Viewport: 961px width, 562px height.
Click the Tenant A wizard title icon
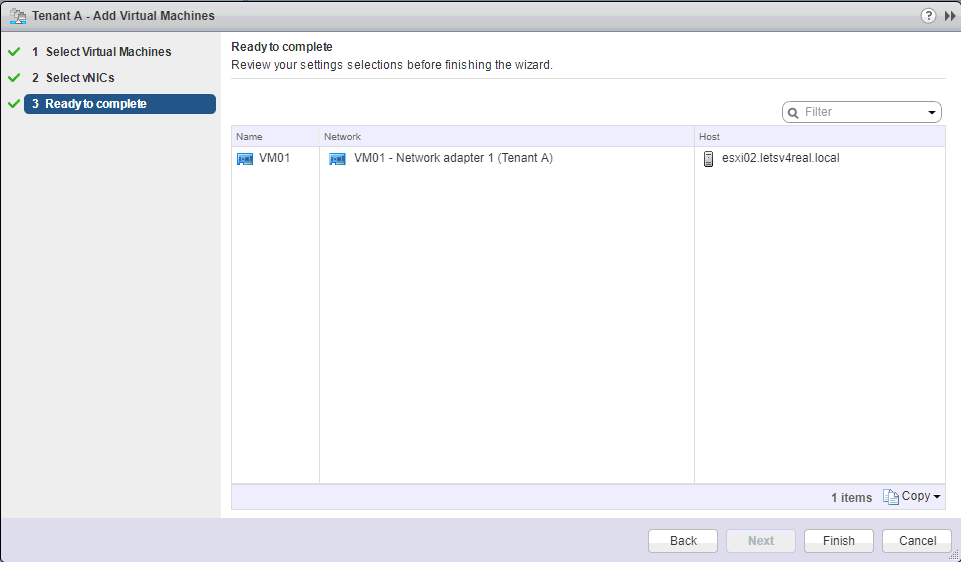click(x=17, y=16)
